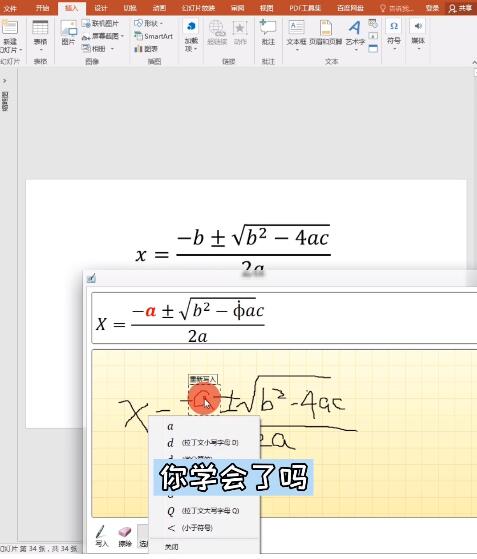This screenshot has width=477, height=559.
Task: Switch to the Design (设计) tab
Action: (x=101, y=8)
